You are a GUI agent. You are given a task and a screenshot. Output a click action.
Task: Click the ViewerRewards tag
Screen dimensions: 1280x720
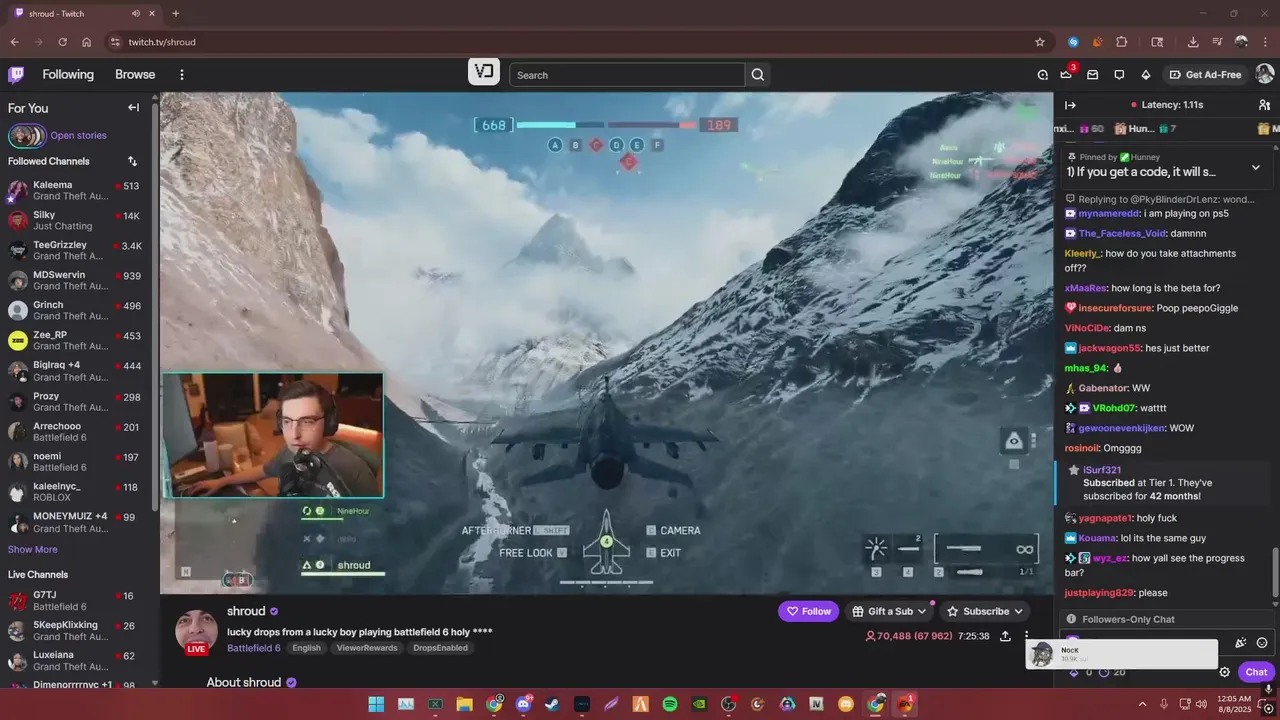click(367, 648)
